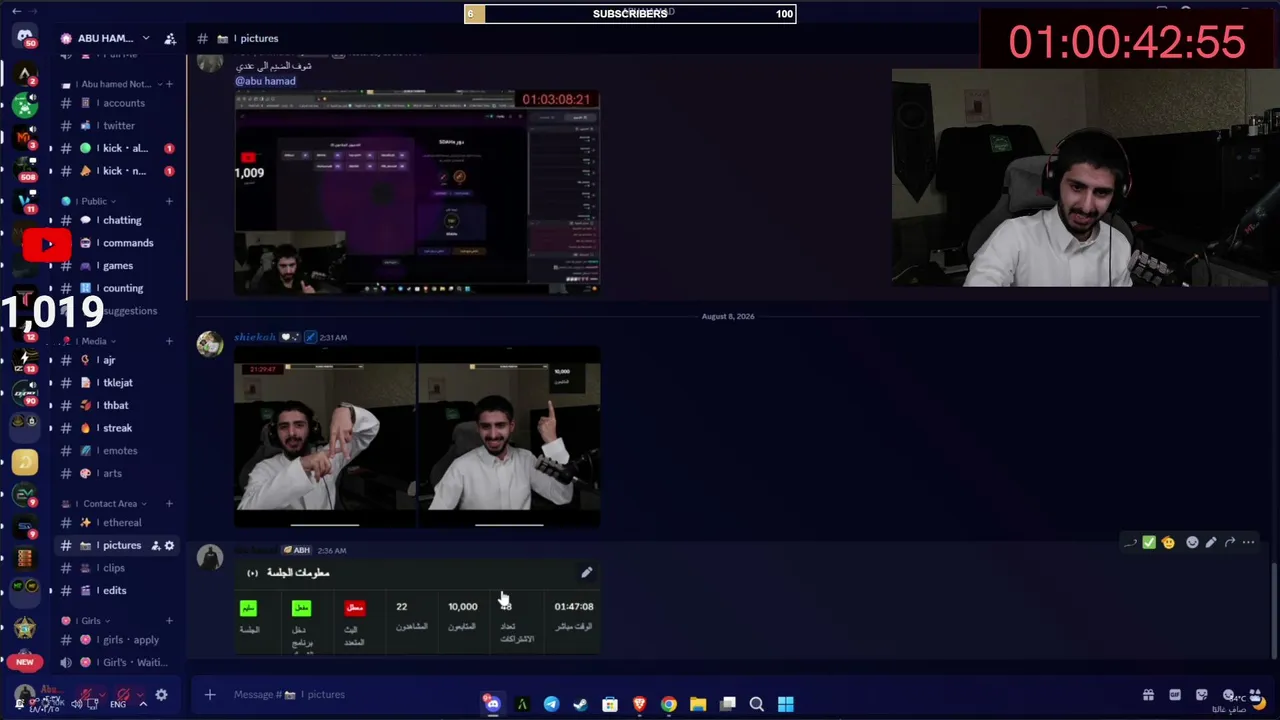Screen dimensions: 1280x720
Task: Open the edits channel
Action: pos(117,591)
